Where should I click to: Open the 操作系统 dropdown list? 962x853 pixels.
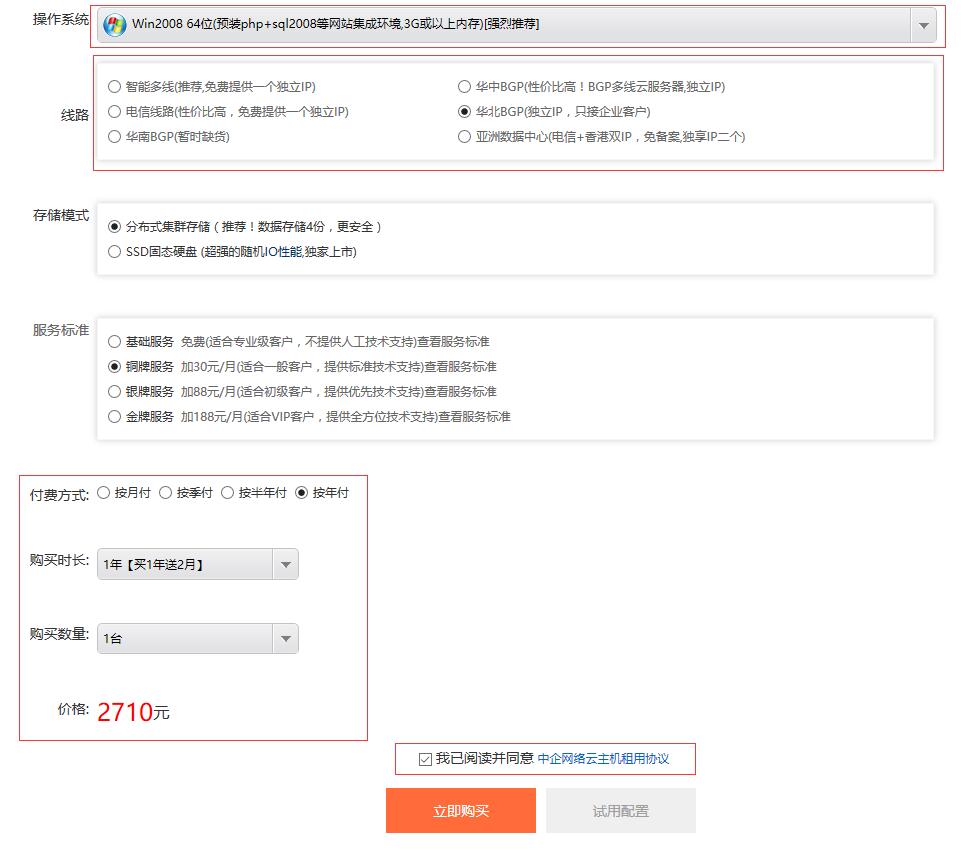point(923,26)
